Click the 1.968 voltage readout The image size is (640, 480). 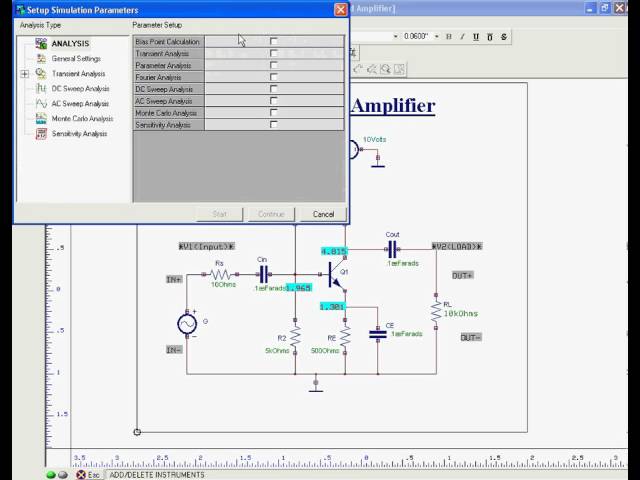click(299, 288)
